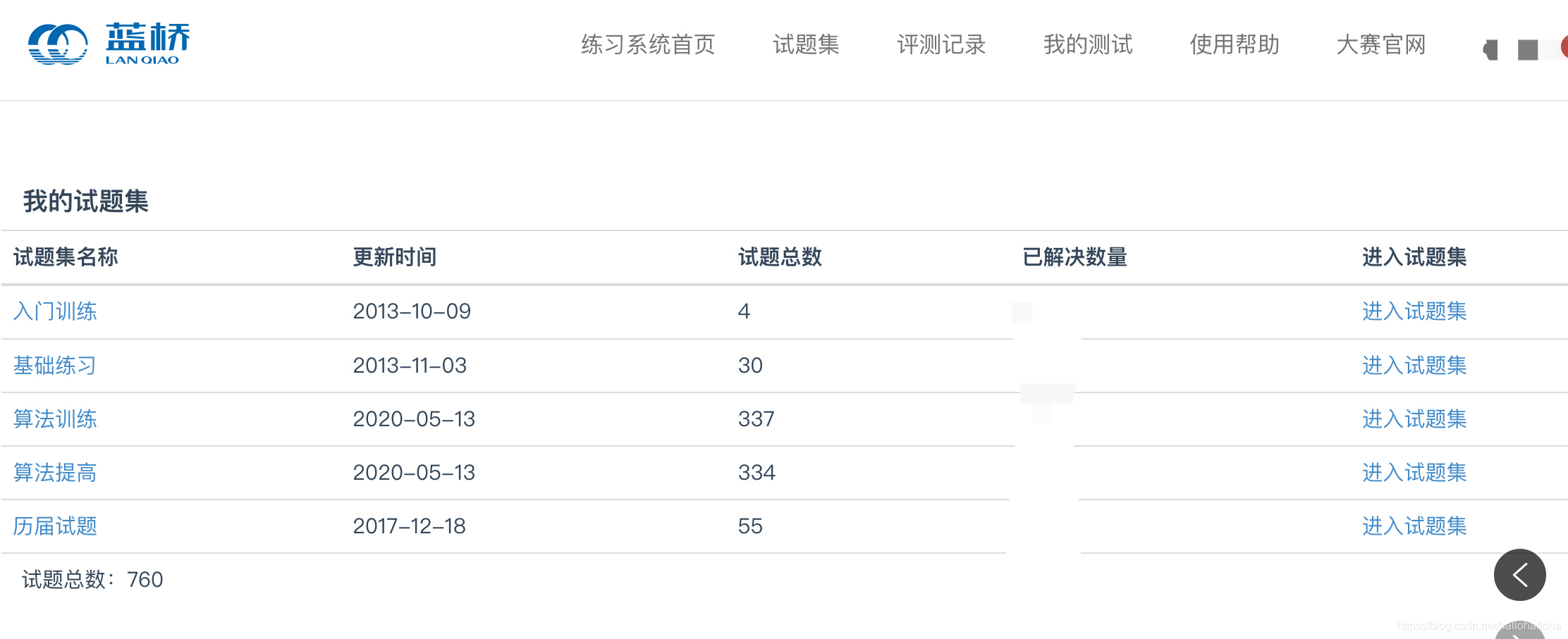Image resolution: width=1568 pixels, height=639 pixels.
Task: Open 我的测试 from the navigation bar
Action: click(x=1088, y=44)
